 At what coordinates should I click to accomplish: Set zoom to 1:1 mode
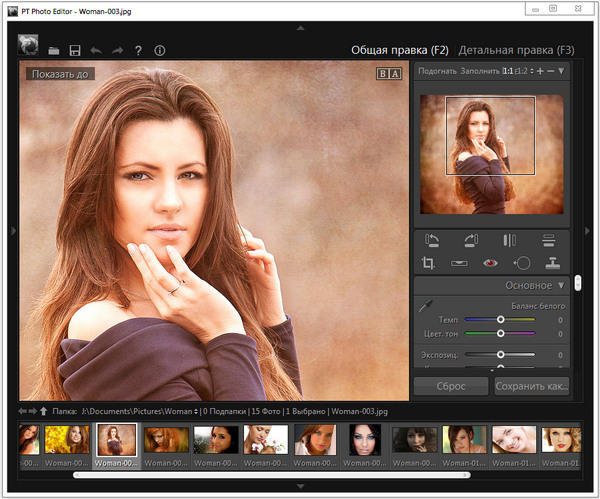(x=508, y=71)
